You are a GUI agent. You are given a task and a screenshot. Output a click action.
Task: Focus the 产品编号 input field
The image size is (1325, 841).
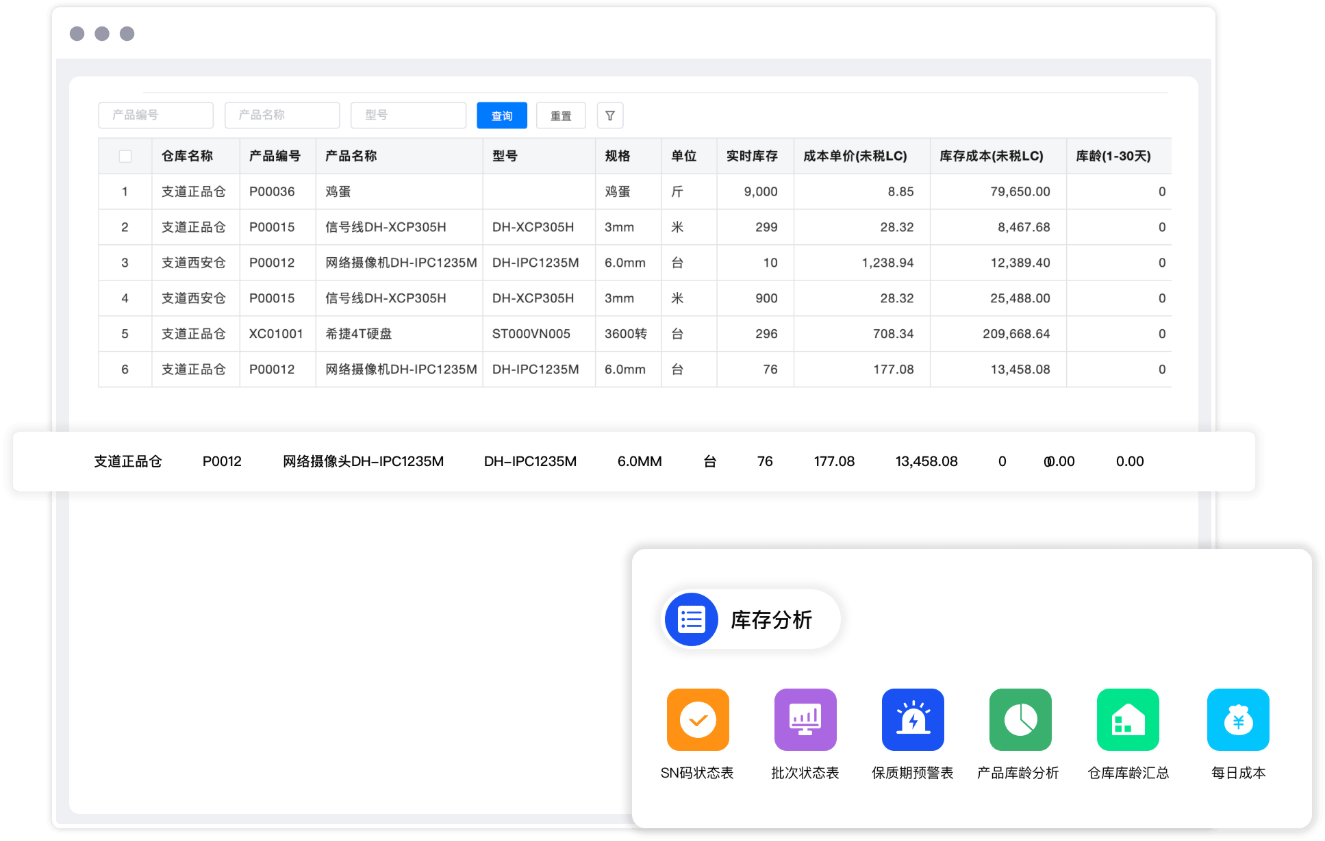tap(156, 115)
